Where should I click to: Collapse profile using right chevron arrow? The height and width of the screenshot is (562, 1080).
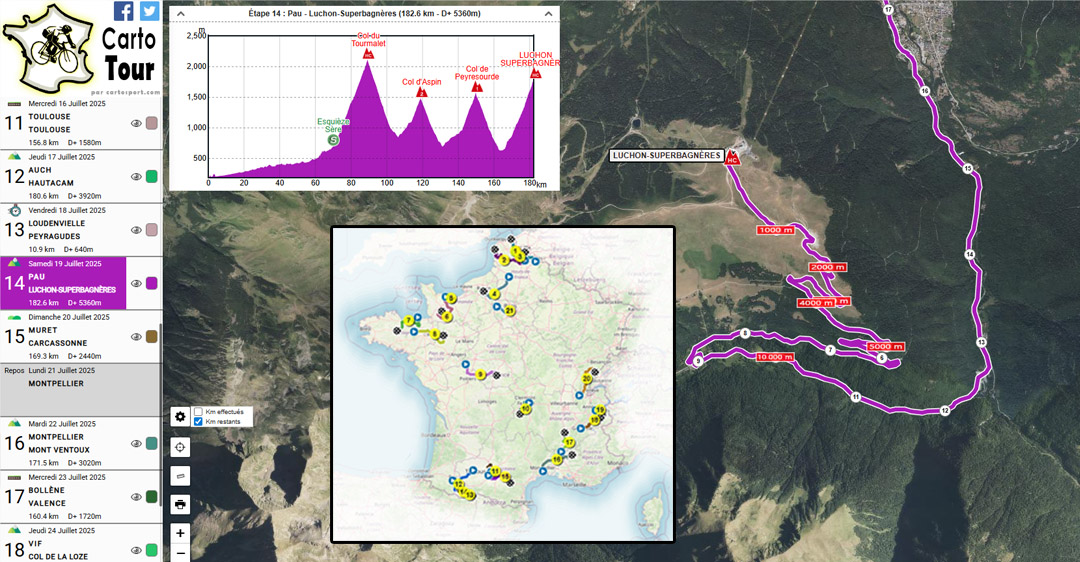550,15
